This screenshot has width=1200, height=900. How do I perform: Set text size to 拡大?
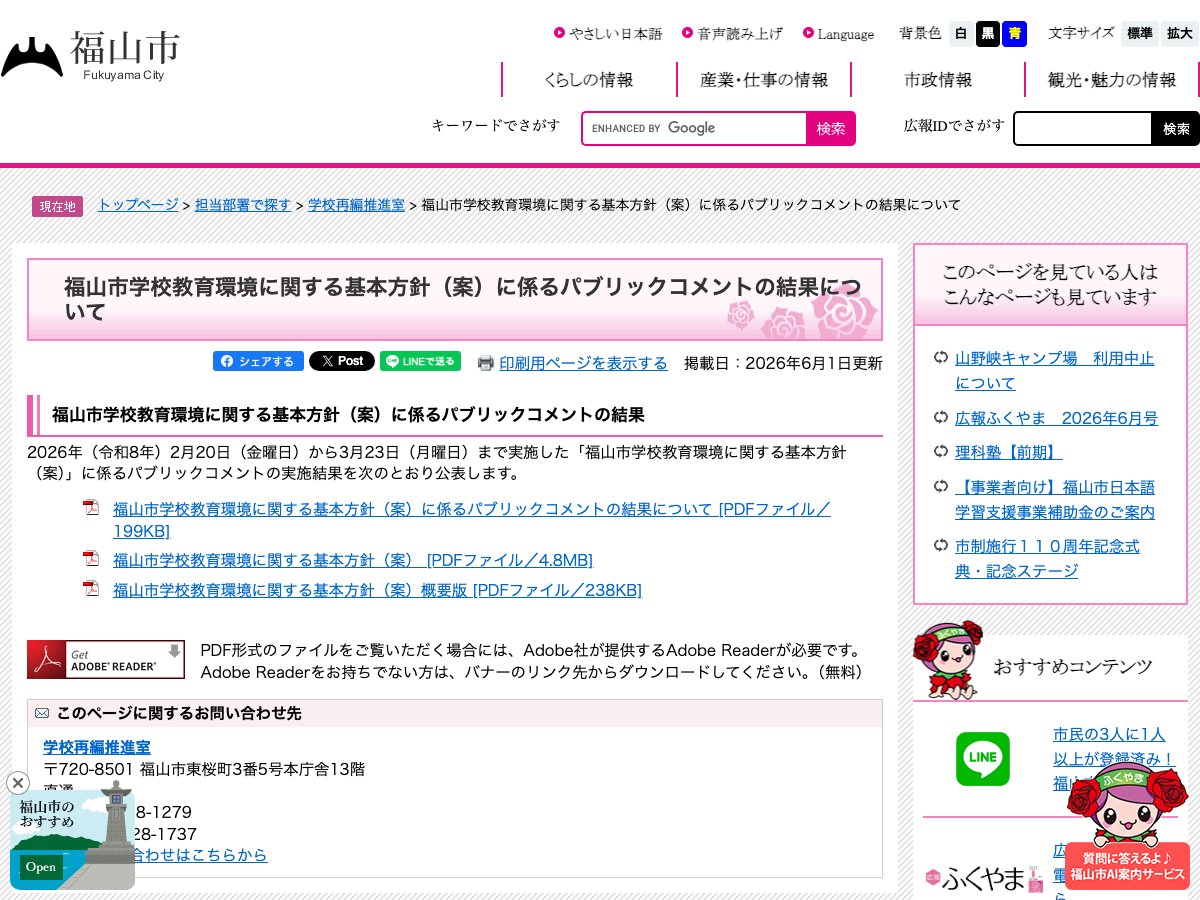(x=1180, y=34)
